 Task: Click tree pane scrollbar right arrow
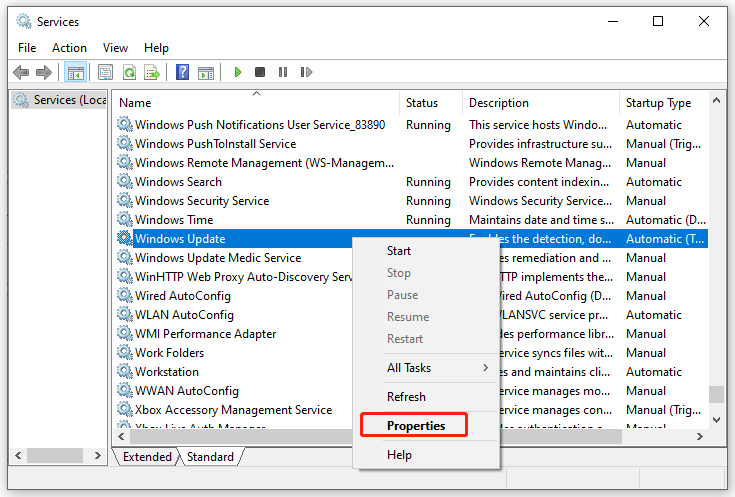coord(98,455)
